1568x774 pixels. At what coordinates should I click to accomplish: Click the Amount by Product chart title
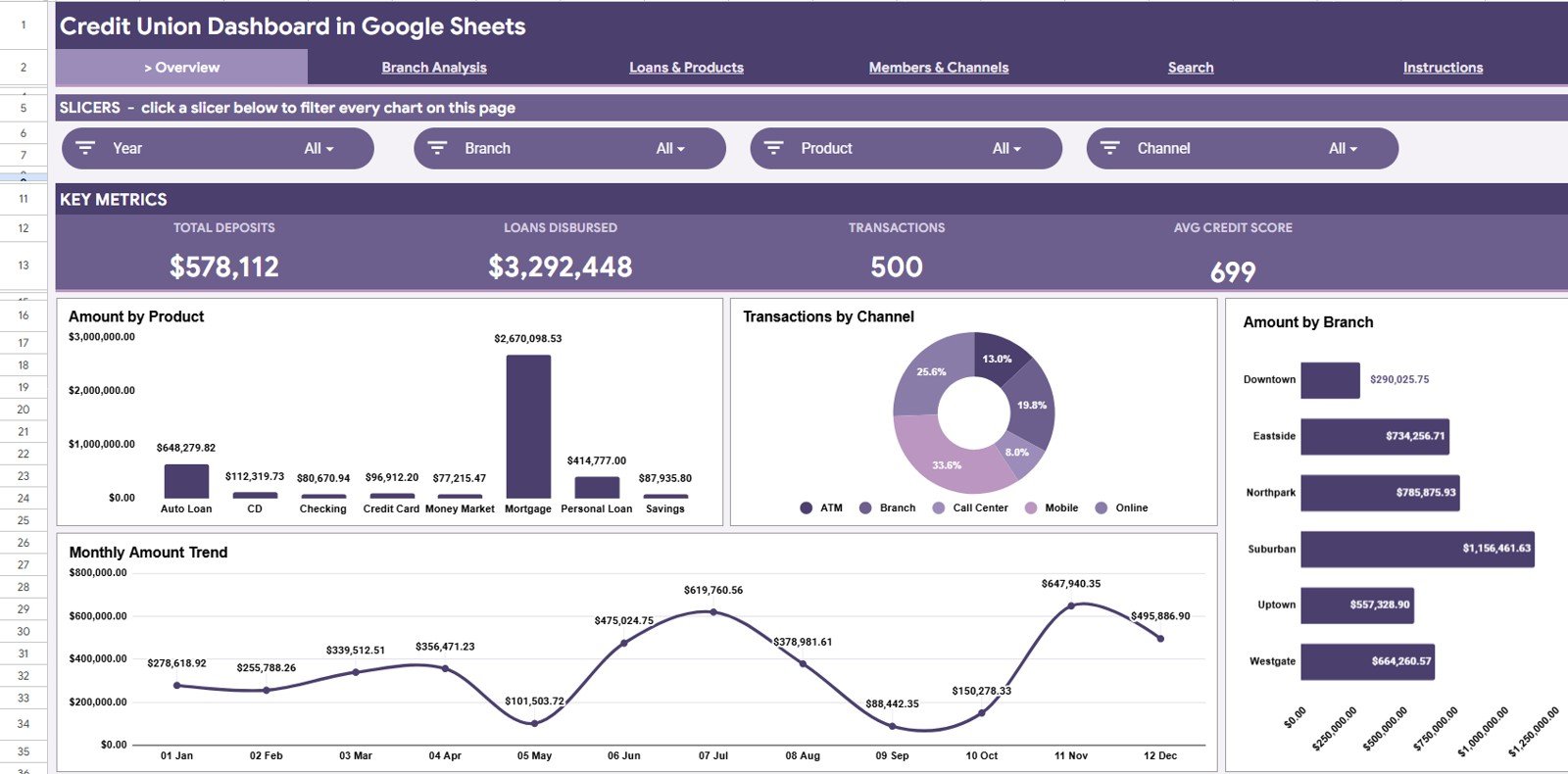tap(136, 316)
